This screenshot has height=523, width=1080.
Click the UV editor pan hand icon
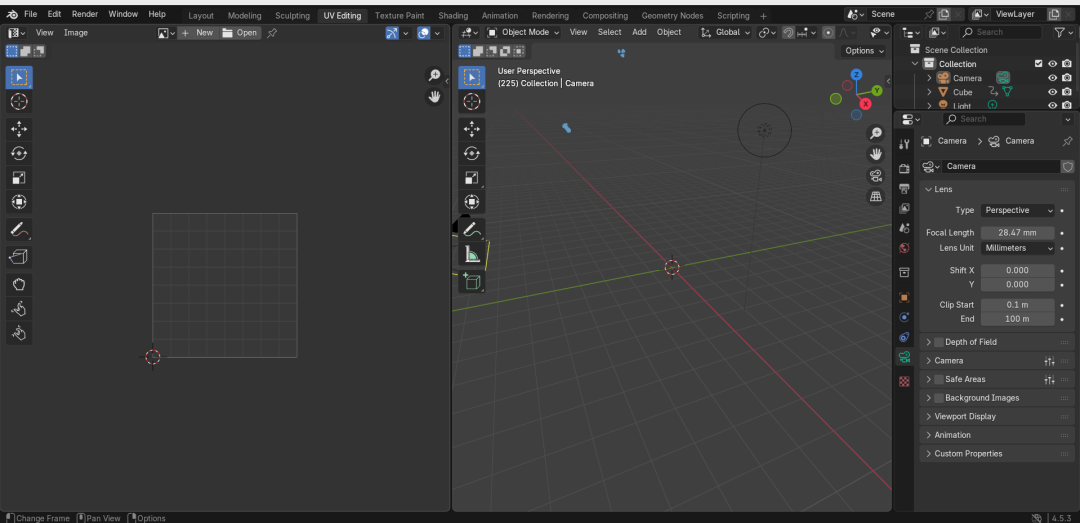coord(434,96)
